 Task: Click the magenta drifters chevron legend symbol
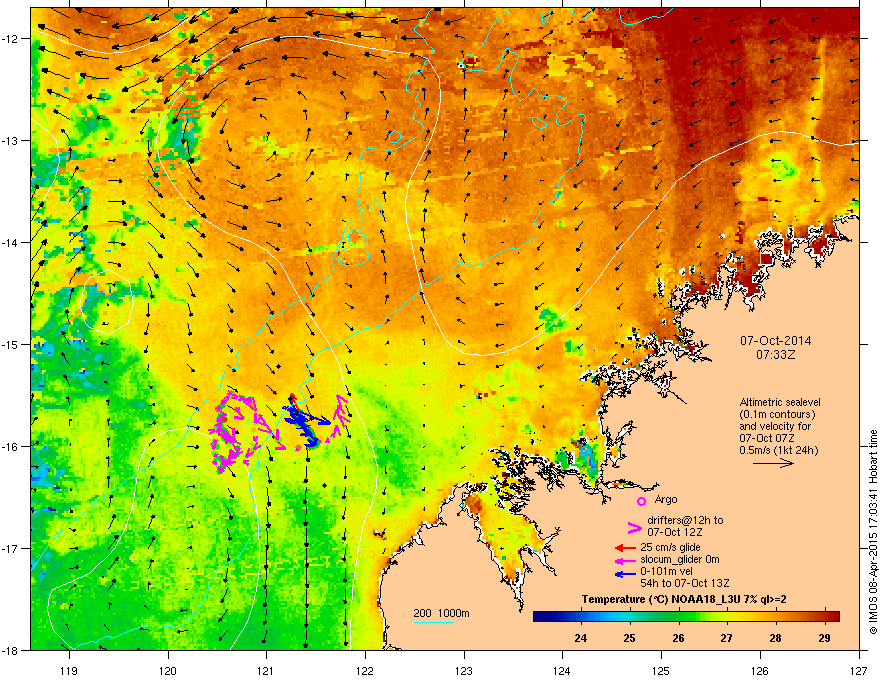[x=634, y=527]
